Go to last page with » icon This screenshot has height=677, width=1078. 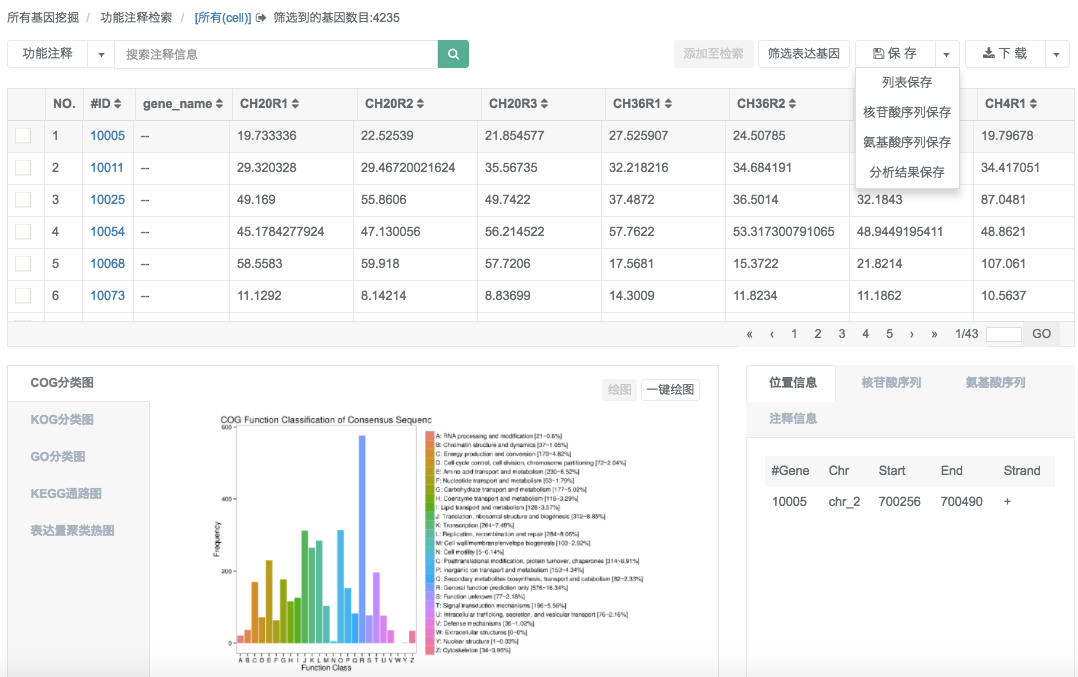pyautogui.click(x=934, y=334)
